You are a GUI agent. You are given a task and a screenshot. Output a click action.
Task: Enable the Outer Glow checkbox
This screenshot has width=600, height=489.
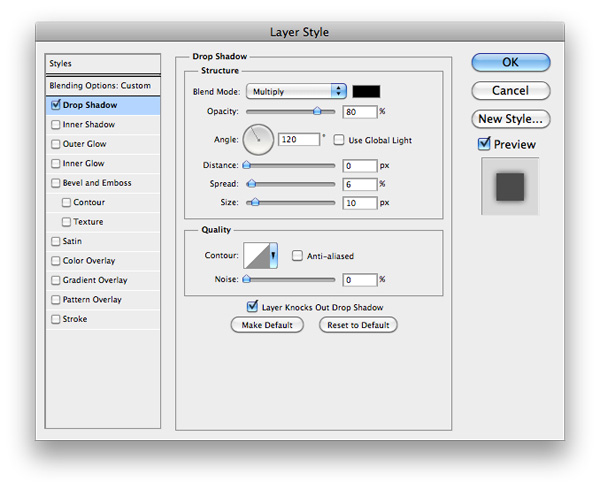55,144
